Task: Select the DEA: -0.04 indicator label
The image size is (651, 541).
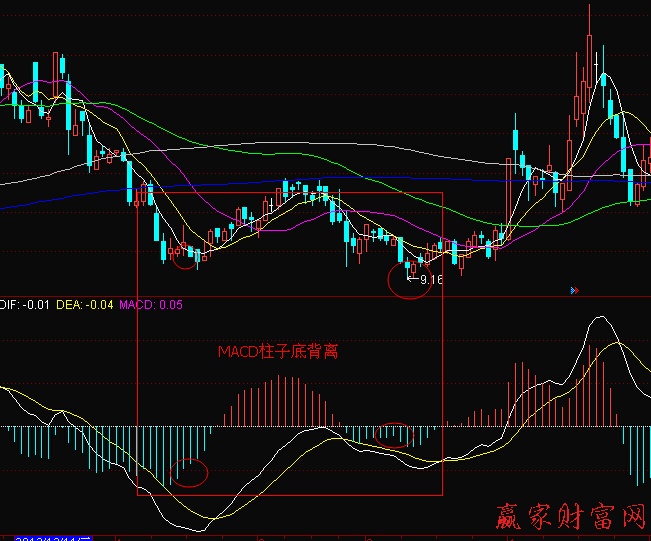Action: point(84,305)
